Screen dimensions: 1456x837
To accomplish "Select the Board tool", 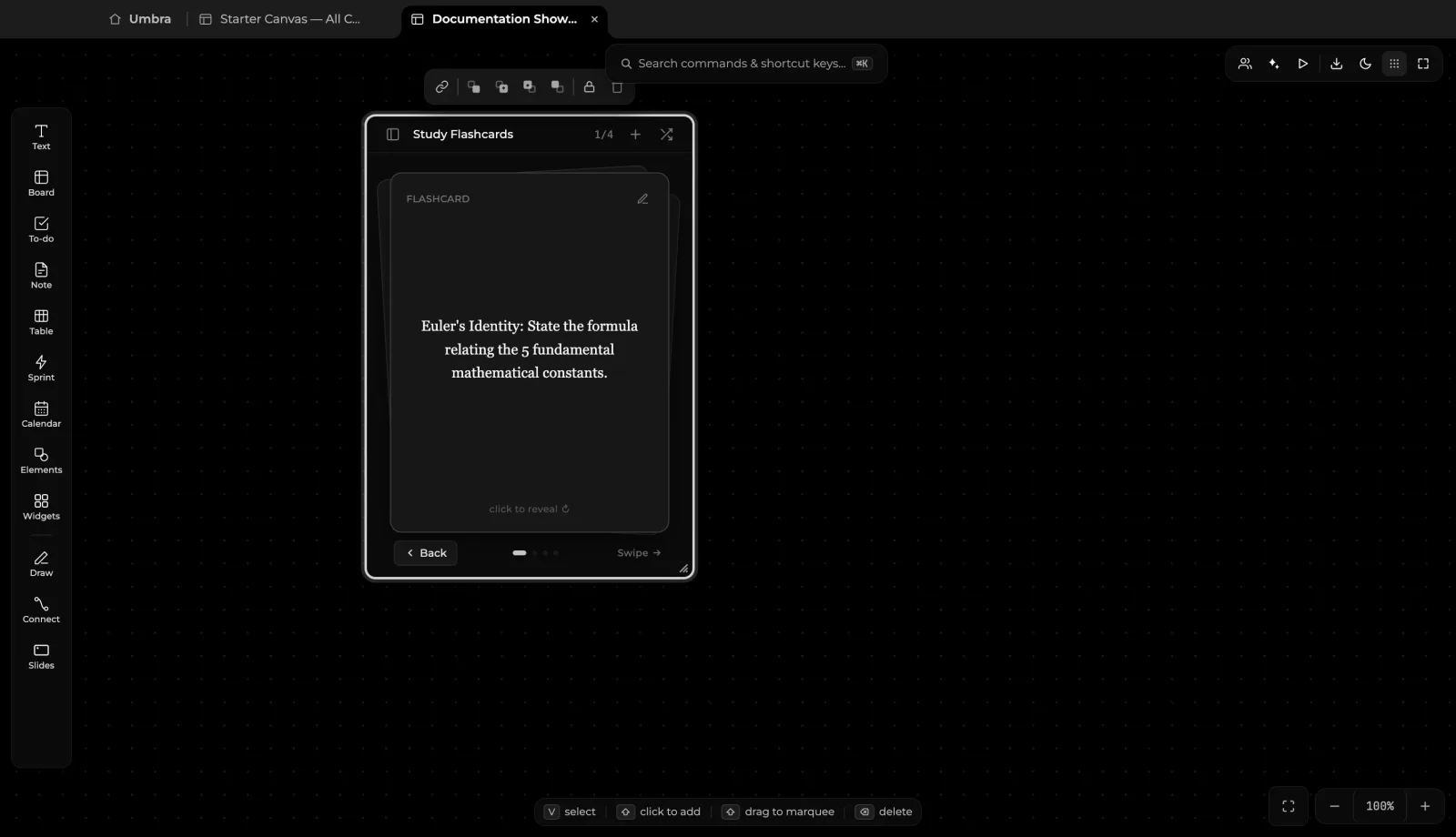I will 41,183.
